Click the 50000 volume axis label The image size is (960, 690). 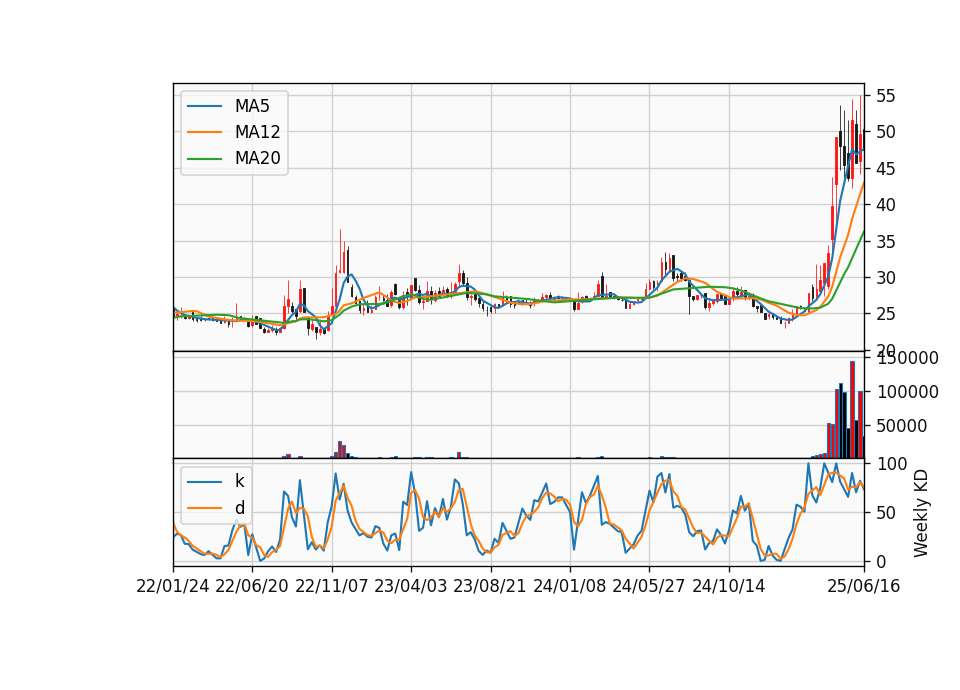902,426
